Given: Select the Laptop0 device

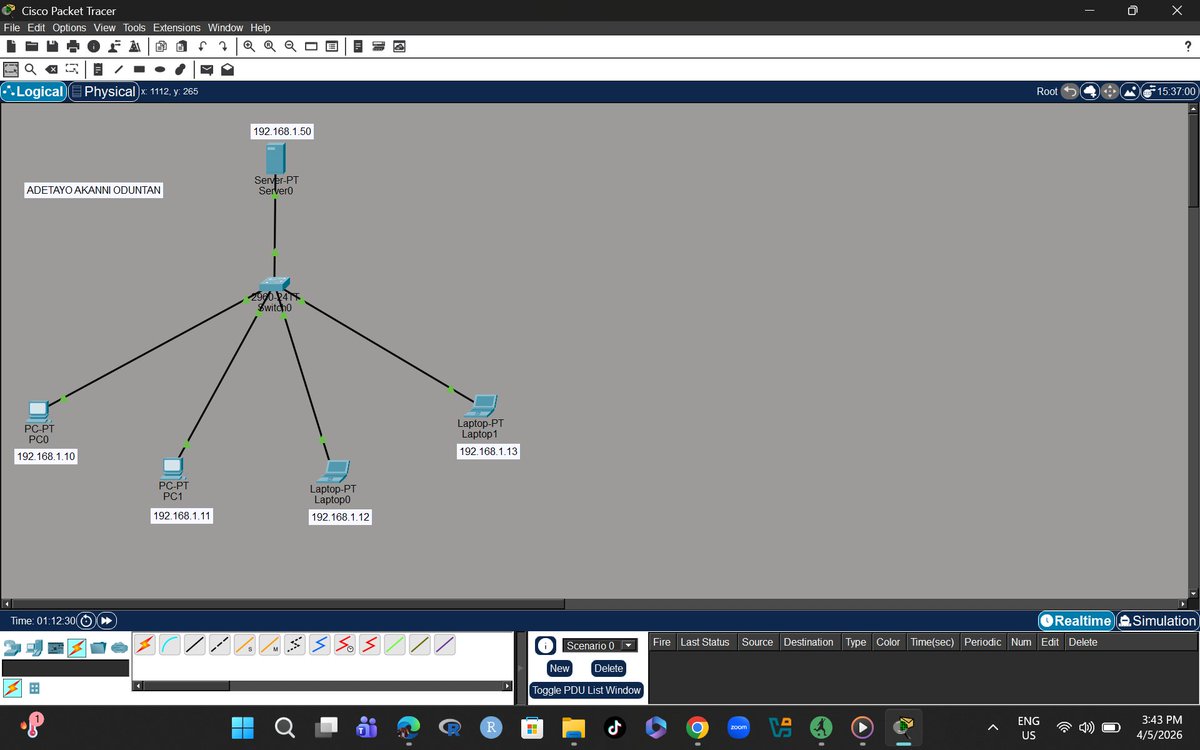Looking at the screenshot, I should 332,470.
